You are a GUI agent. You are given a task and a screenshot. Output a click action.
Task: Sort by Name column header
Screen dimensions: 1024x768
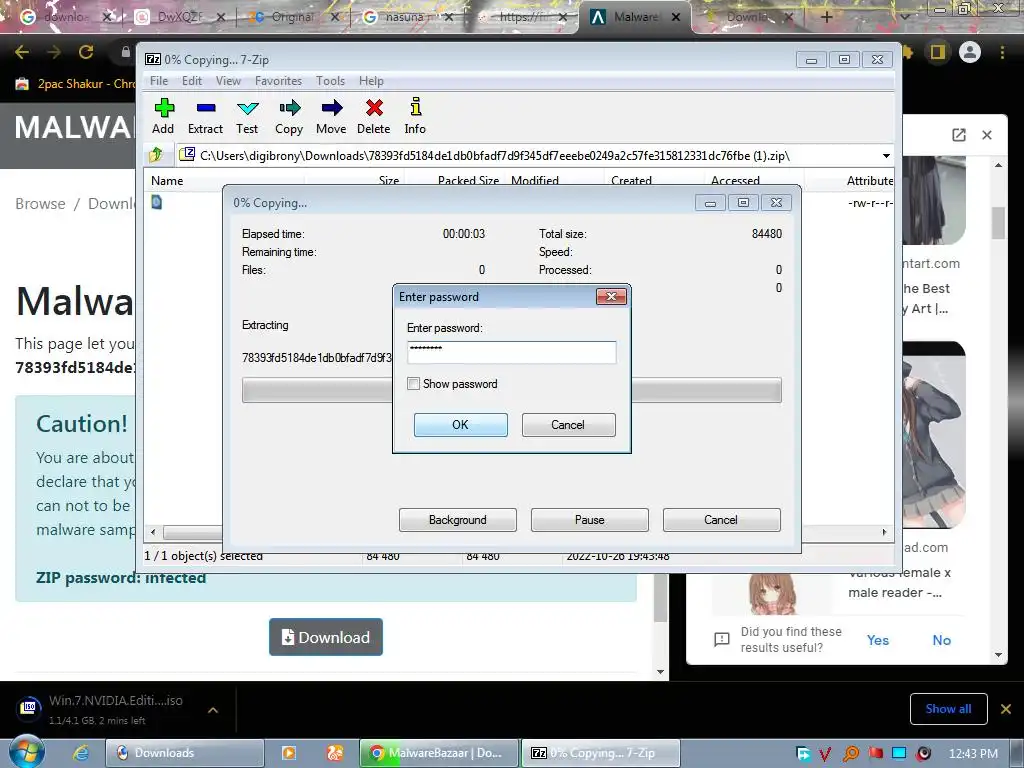pyautogui.click(x=224, y=180)
